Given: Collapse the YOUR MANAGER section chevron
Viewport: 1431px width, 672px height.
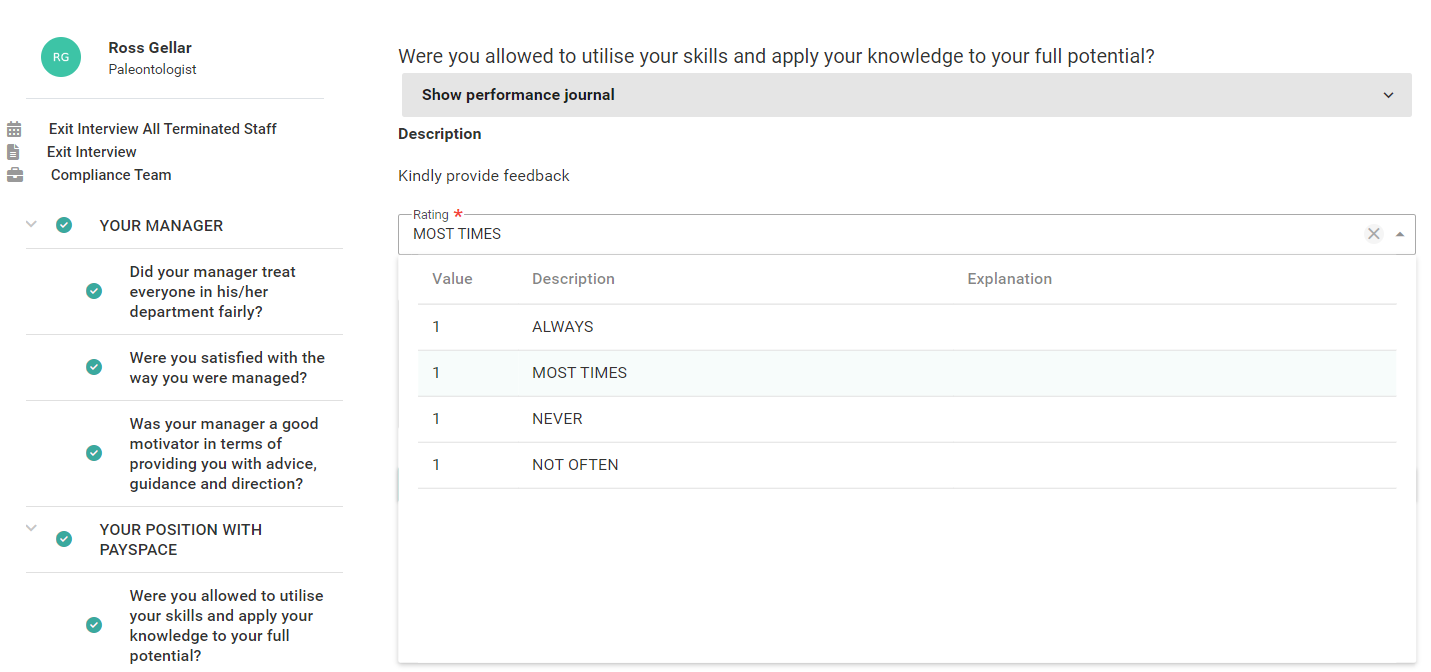Looking at the screenshot, I should (31, 224).
